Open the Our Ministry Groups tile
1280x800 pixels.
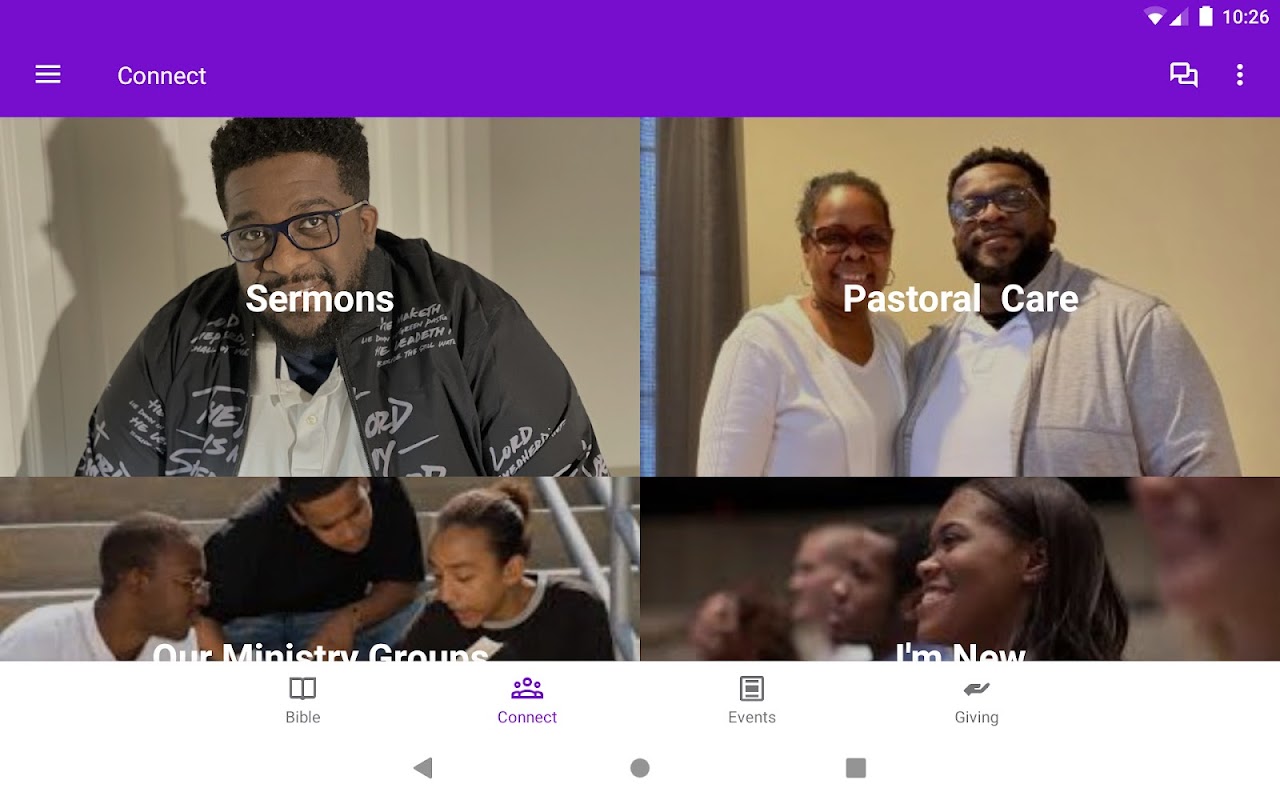[x=320, y=569]
